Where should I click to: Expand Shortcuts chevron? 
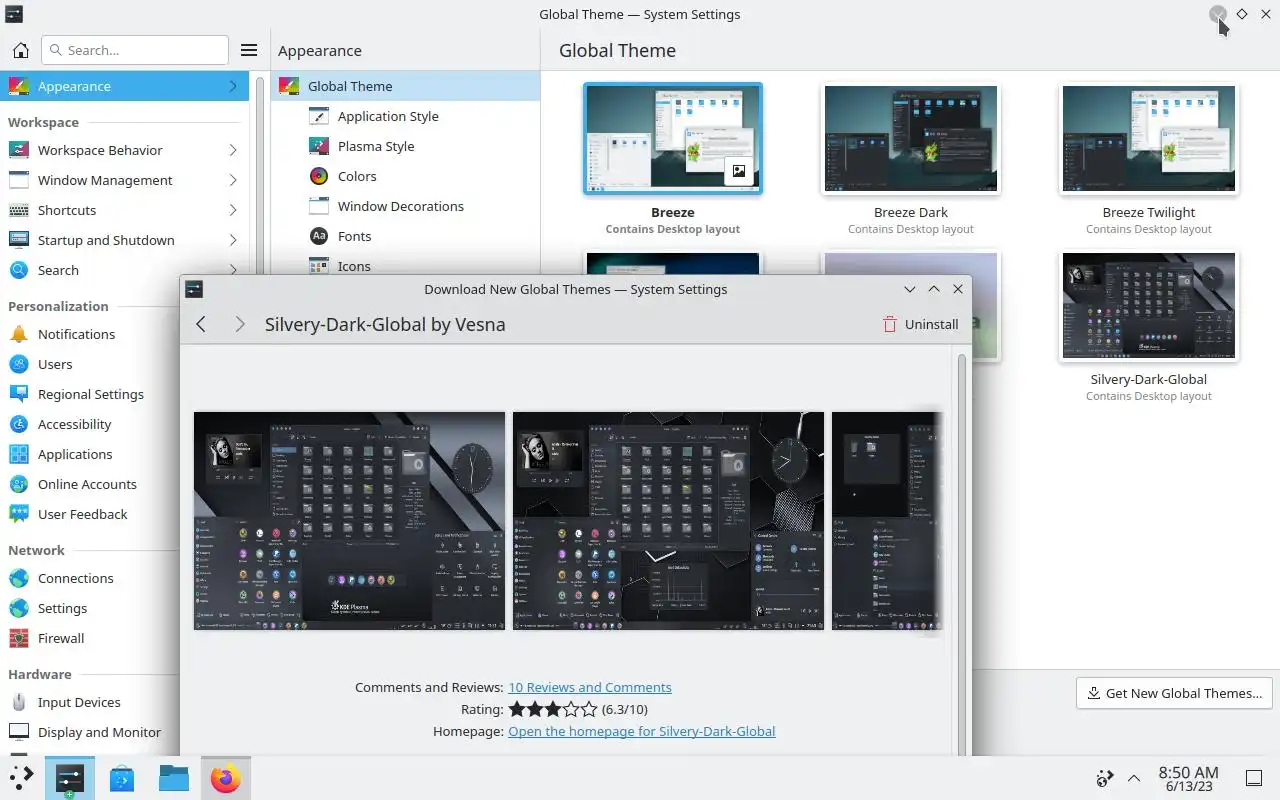point(233,210)
